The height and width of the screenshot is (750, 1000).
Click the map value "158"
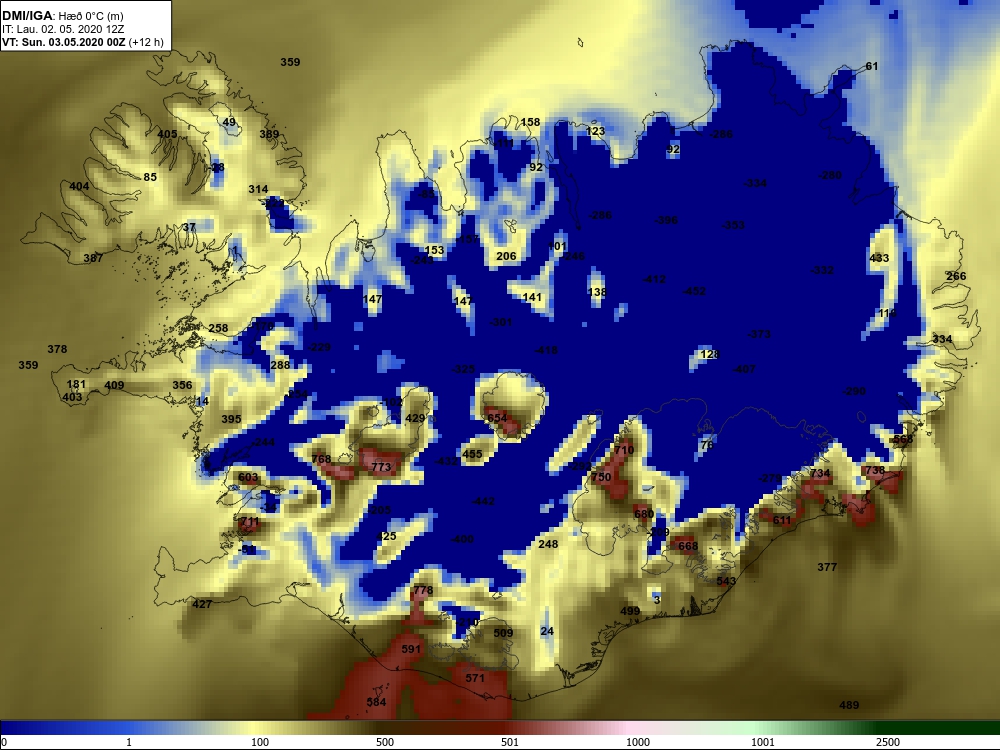point(531,122)
